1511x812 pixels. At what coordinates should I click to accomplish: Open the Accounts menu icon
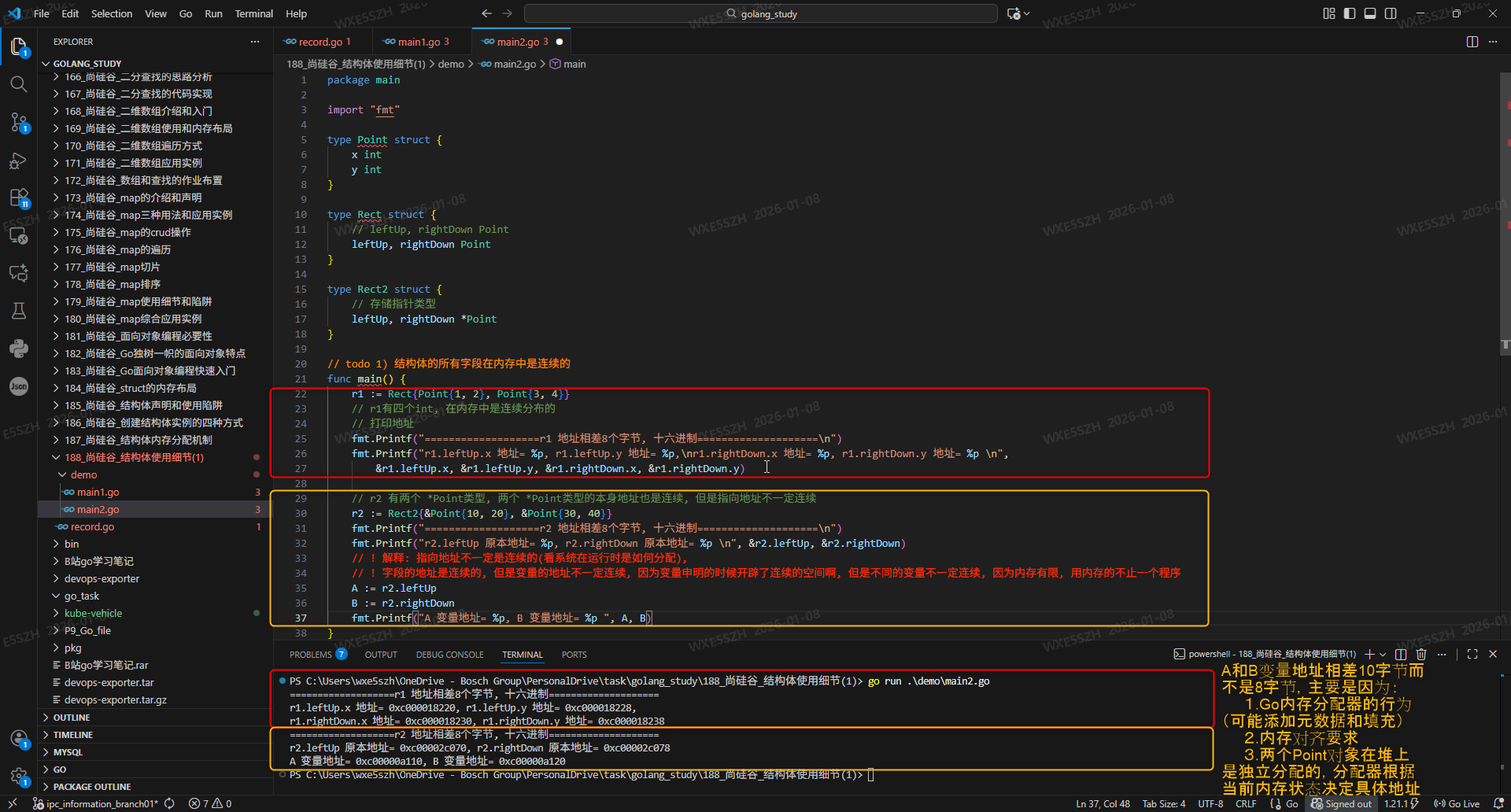tap(19, 739)
